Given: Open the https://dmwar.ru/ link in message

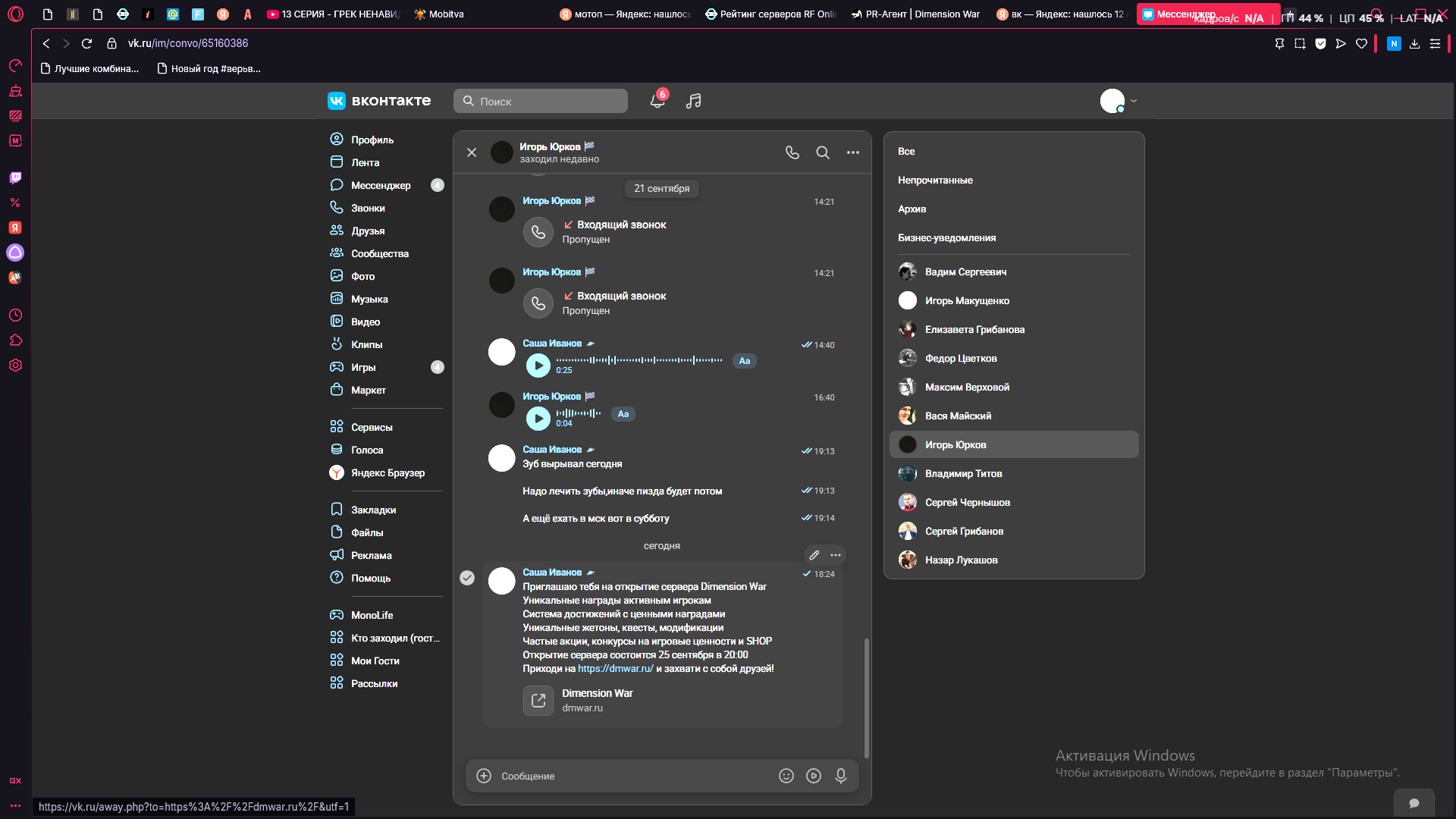Looking at the screenshot, I should [615, 668].
